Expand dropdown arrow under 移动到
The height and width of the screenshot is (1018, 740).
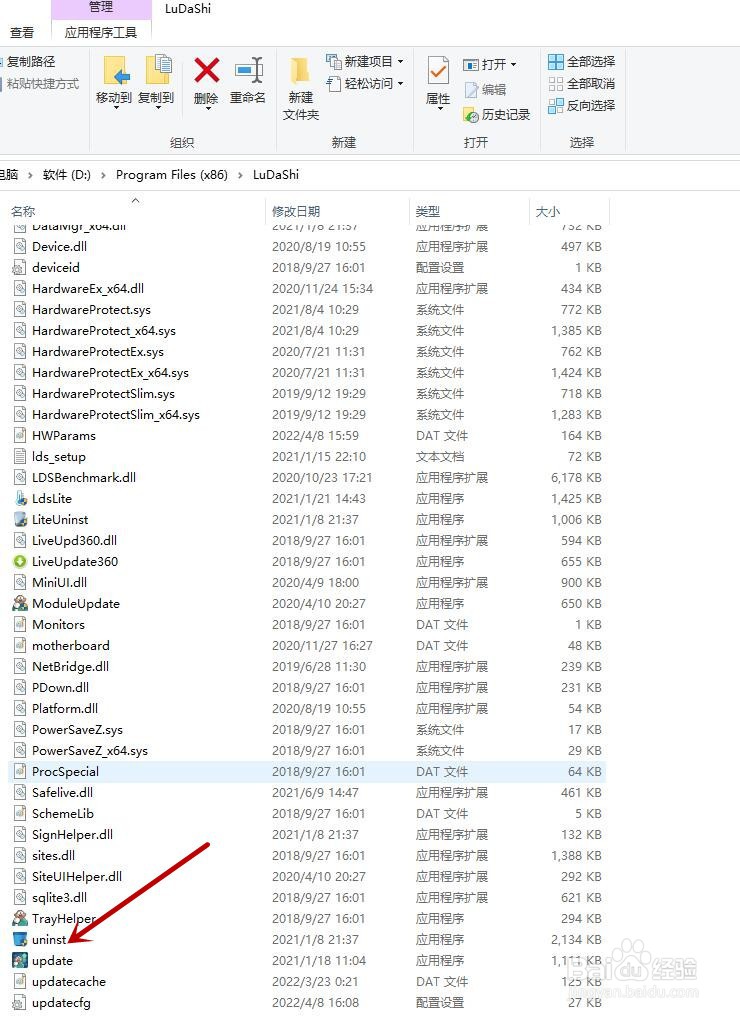click(x=116, y=108)
